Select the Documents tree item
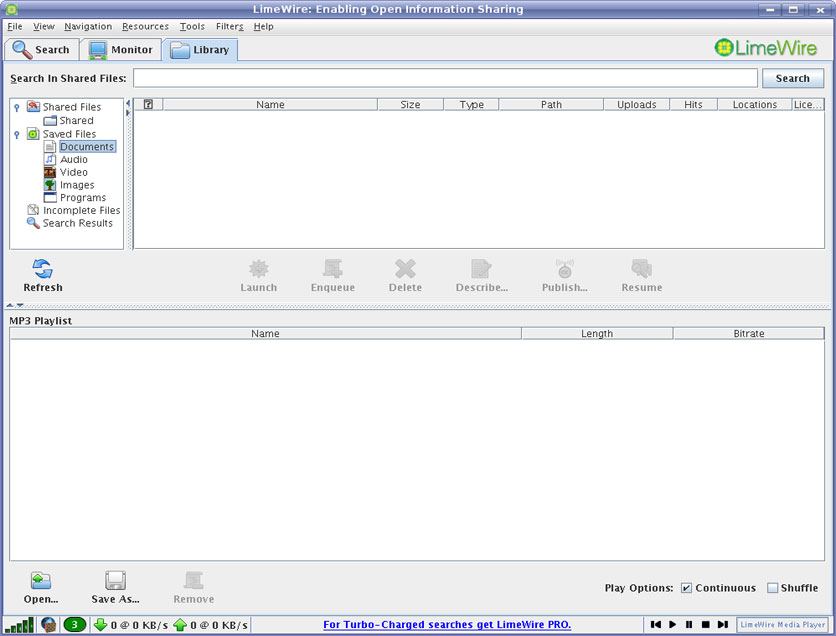 87,147
